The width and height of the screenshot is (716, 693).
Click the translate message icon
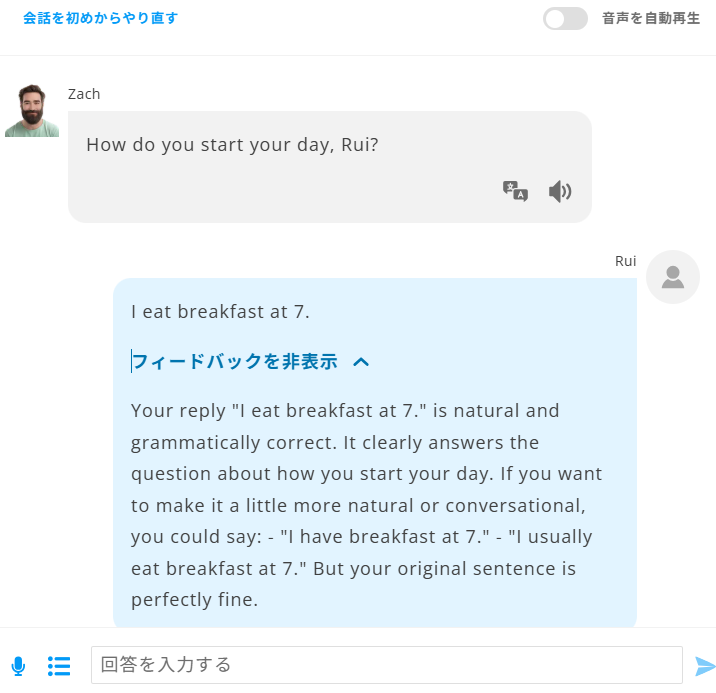point(515,191)
